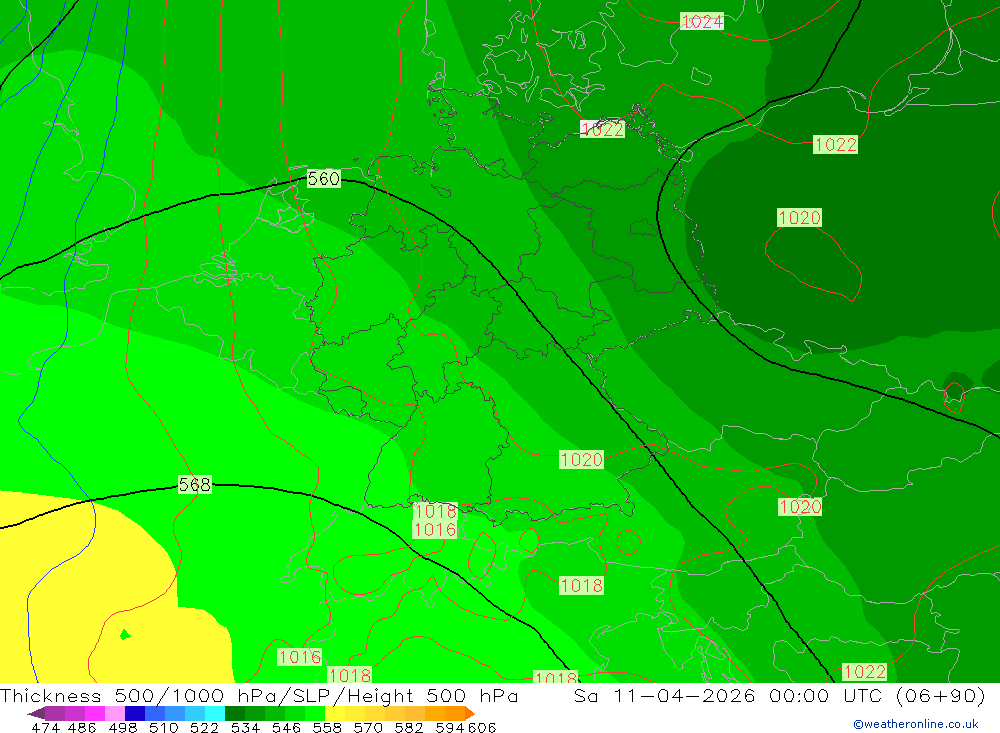Click the legend value 606
1000x733 pixels.
tap(481, 727)
